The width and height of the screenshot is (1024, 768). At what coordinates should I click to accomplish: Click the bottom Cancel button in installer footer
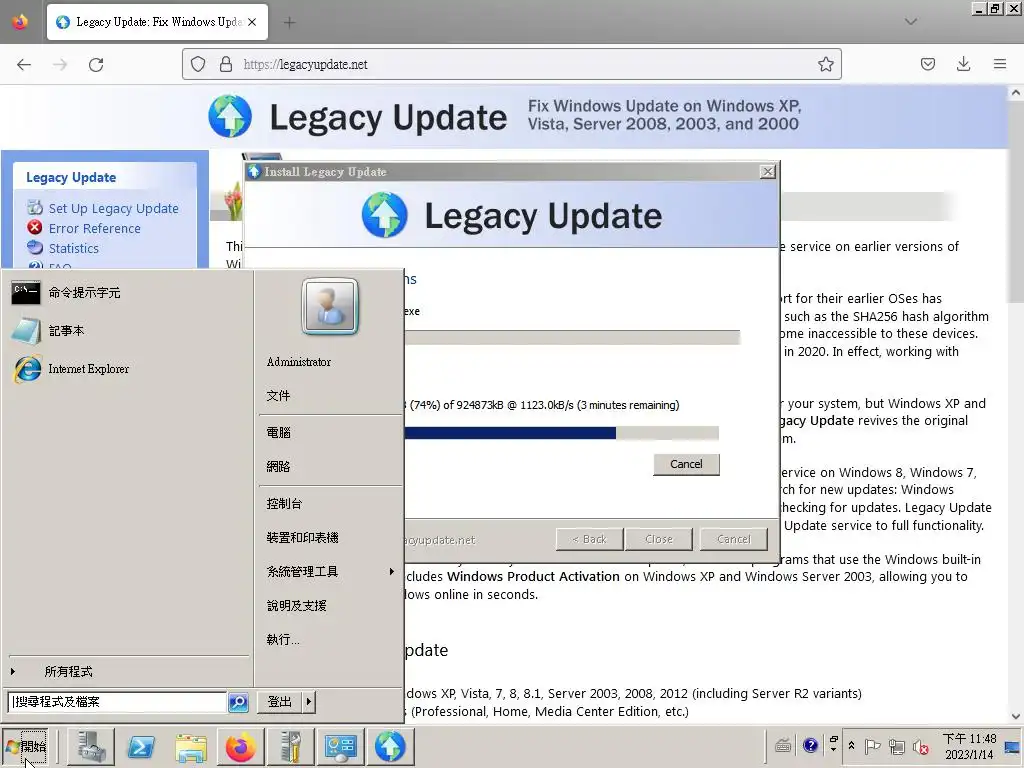pyautogui.click(x=734, y=539)
